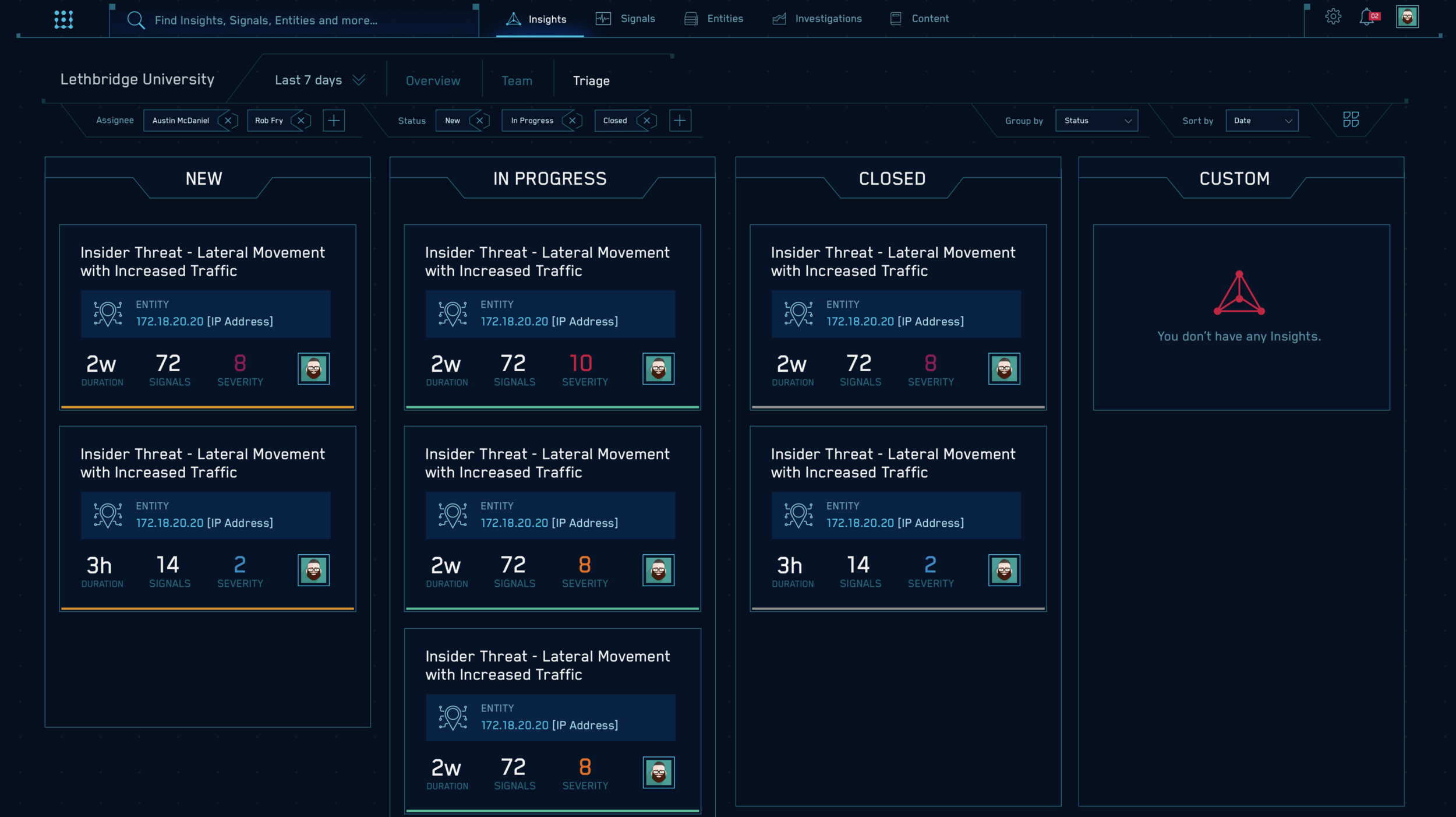Click the Signals waveform icon

[x=603, y=19]
